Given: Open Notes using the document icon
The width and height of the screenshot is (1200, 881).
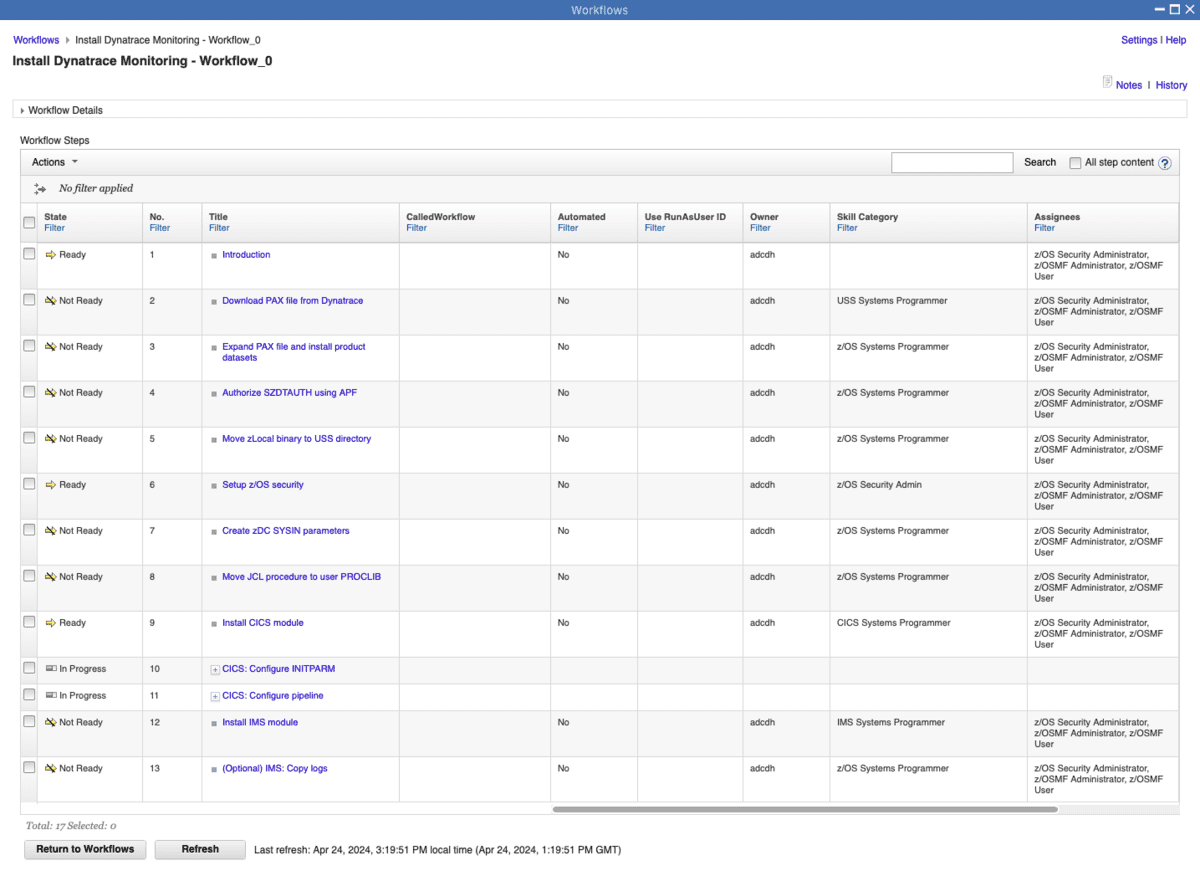Looking at the screenshot, I should [1107, 81].
